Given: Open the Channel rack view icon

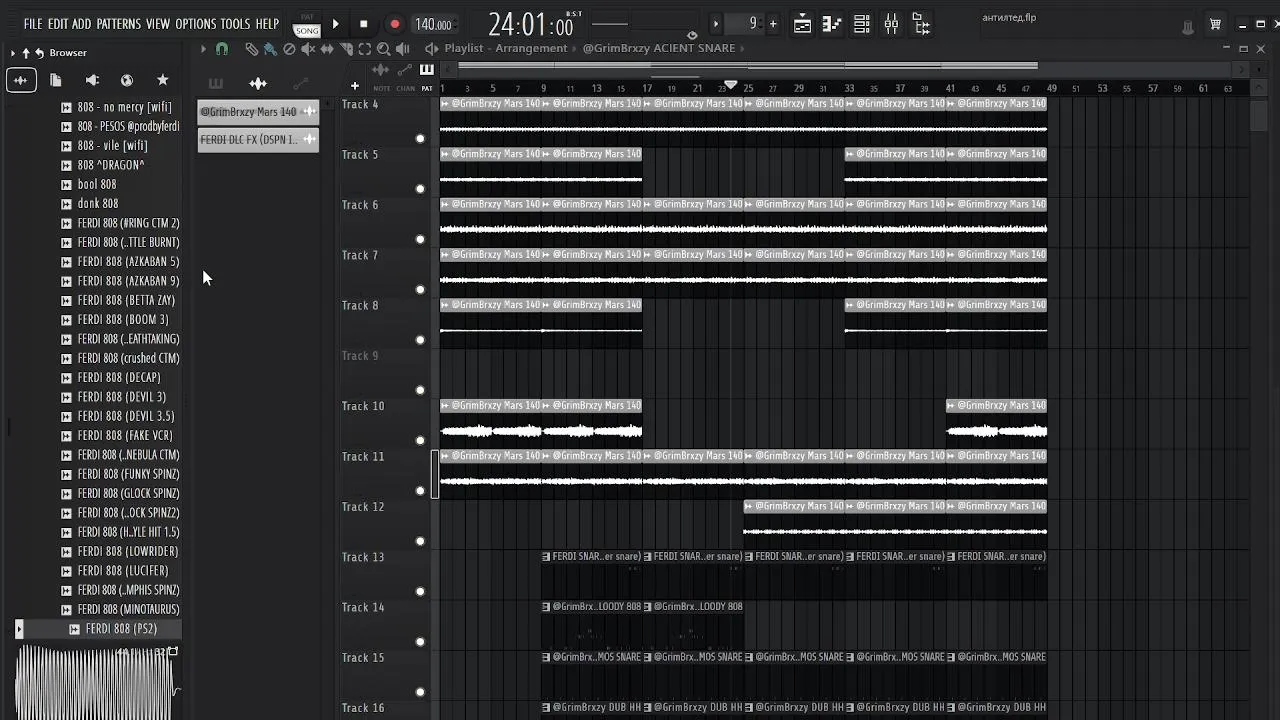Looking at the screenshot, I should pos(862,25).
